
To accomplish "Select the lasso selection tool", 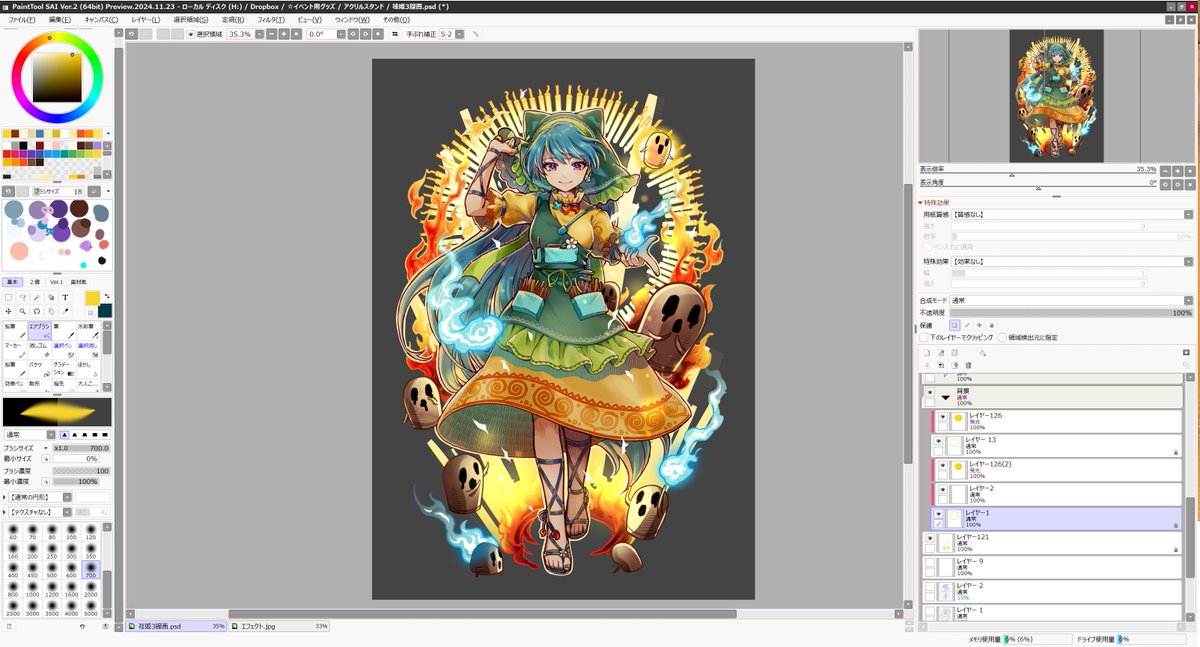I will click(23, 297).
